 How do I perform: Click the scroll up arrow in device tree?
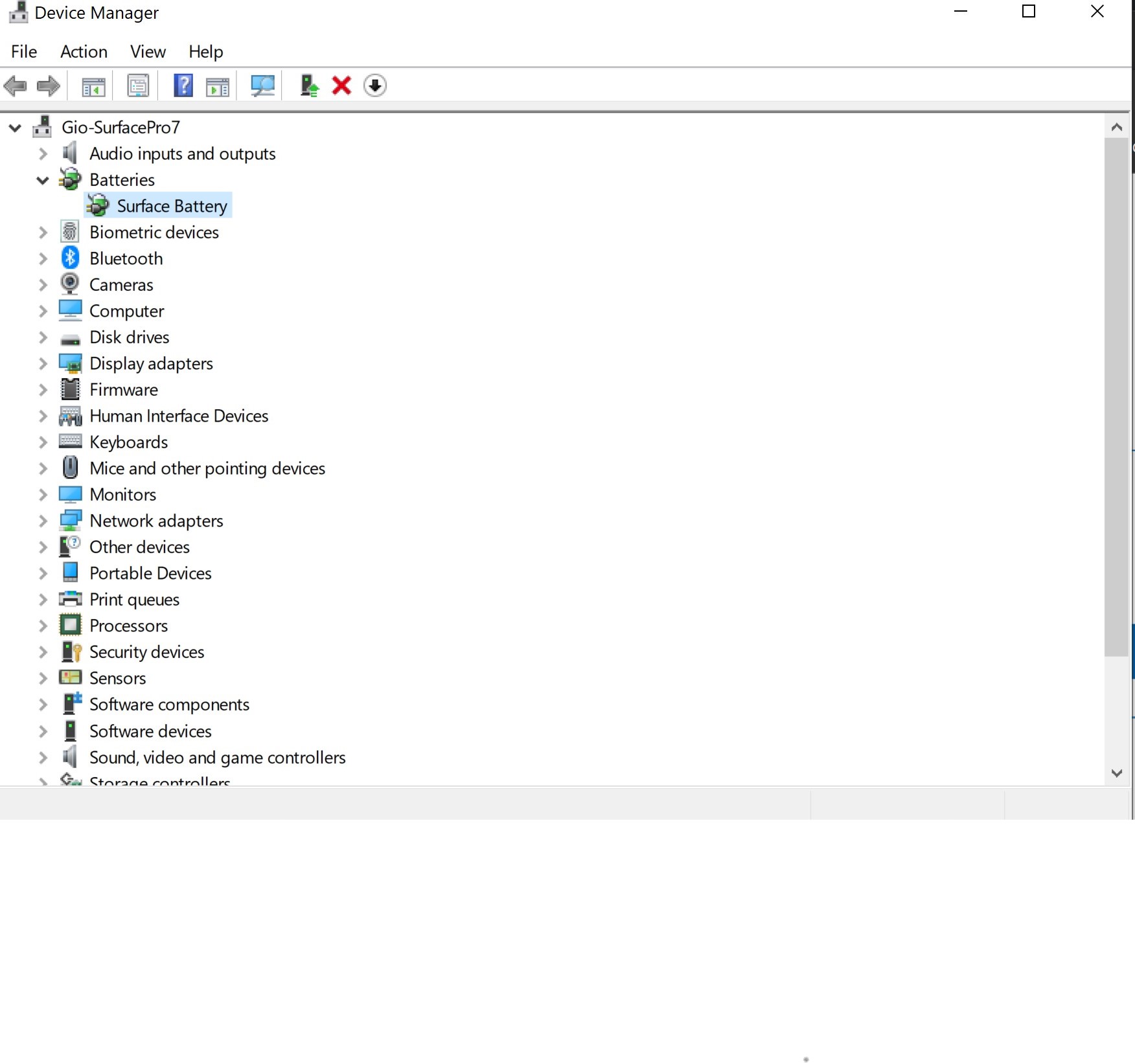point(1116,127)
